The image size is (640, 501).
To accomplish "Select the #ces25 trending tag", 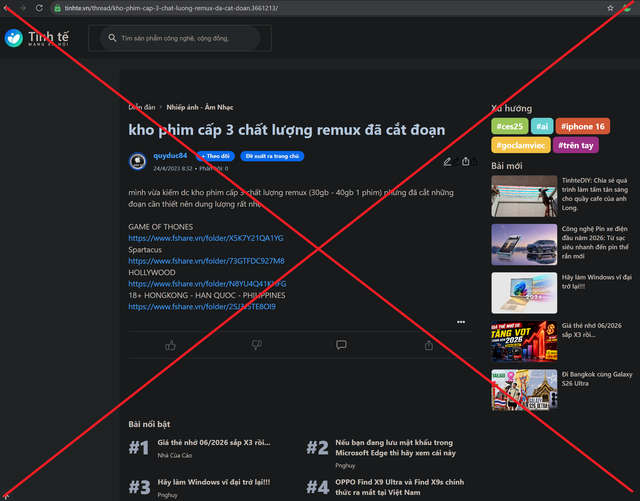I will pos(510,126).
